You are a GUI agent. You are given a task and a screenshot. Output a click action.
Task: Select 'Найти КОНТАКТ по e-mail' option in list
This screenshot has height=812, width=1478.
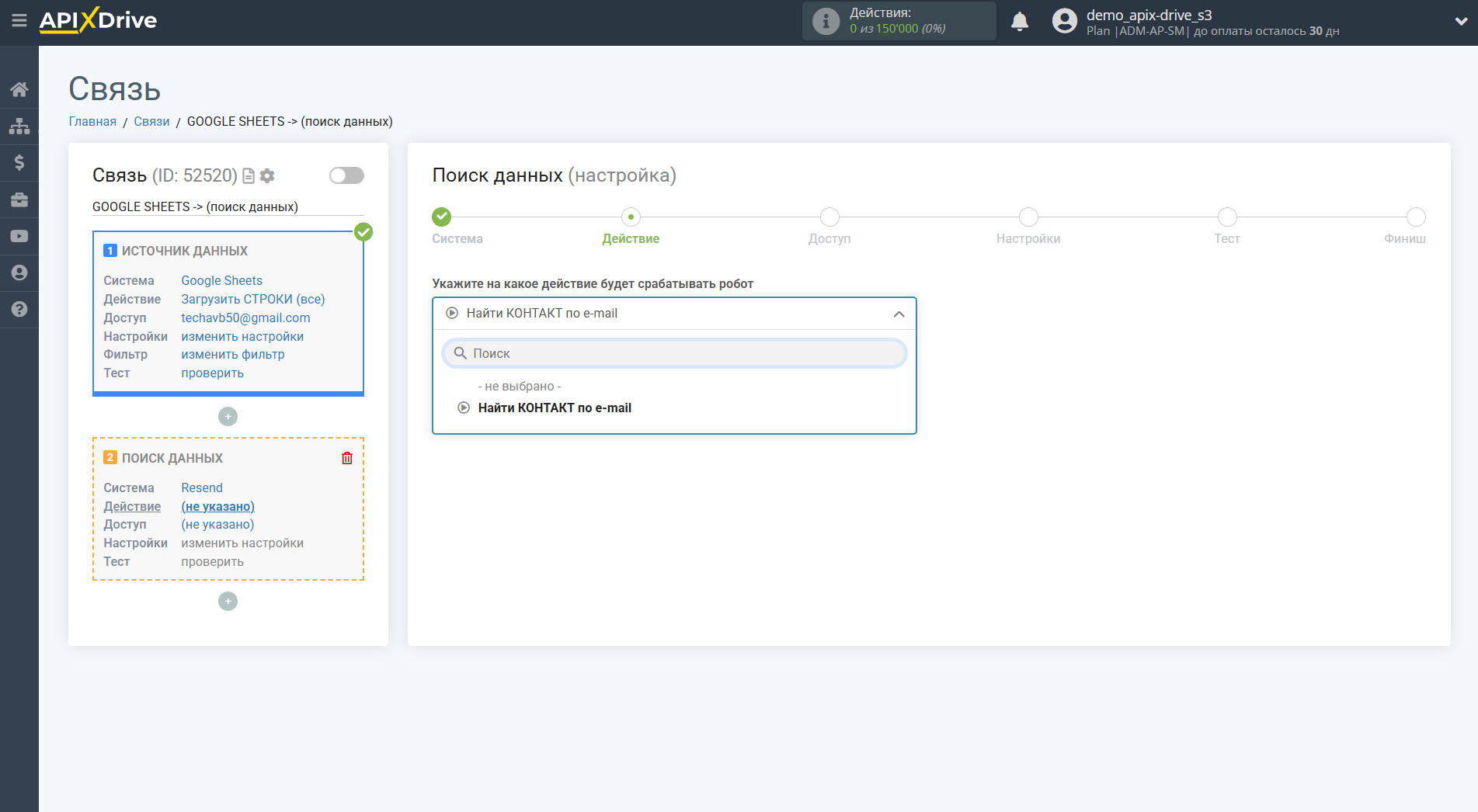[x=554, y=408]
